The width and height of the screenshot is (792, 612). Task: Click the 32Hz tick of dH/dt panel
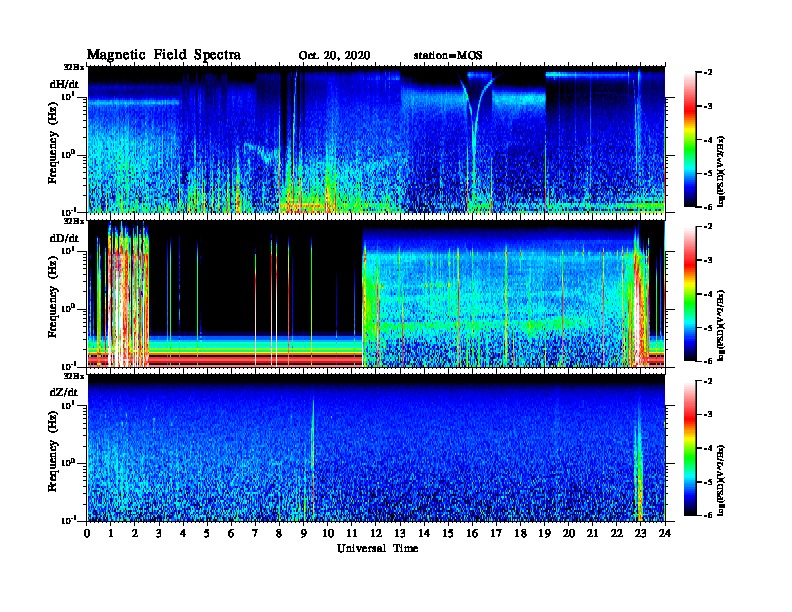(74, 66)
